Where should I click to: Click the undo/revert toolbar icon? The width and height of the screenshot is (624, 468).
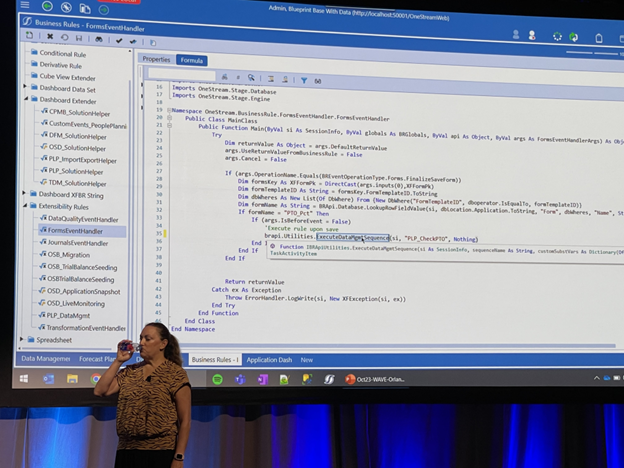tap(64, 37)
